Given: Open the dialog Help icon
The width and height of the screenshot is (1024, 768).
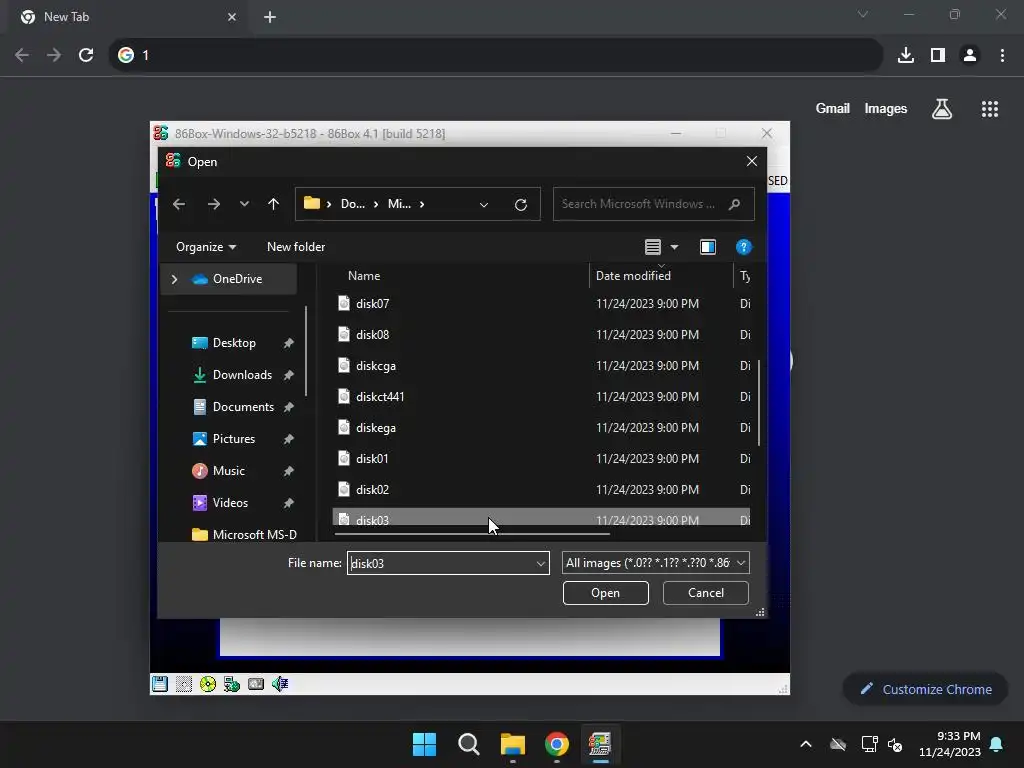Looking at the screenshot, I should tap(743, 247).
